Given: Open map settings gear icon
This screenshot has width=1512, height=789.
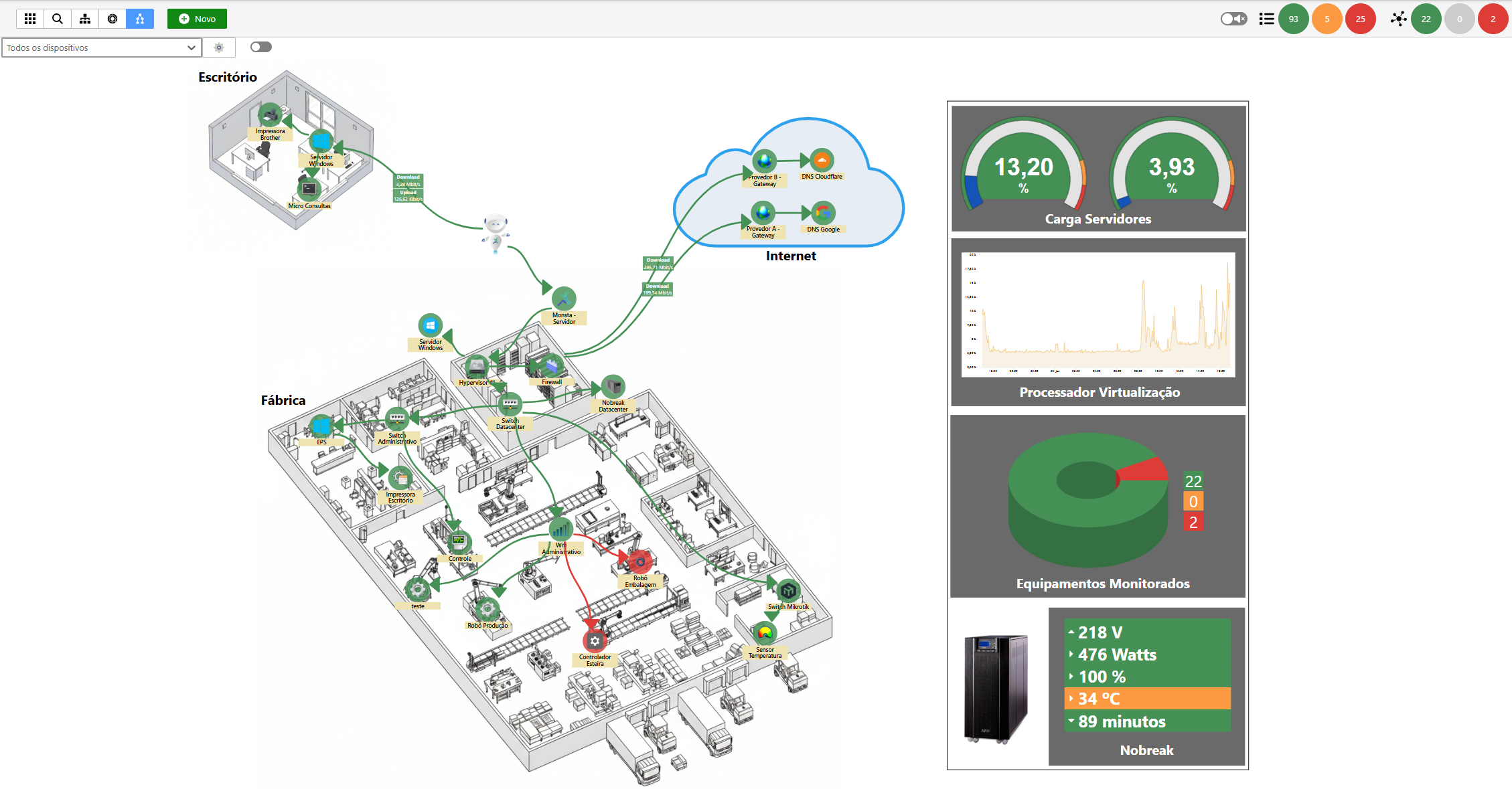Looking at the screenshot, I should point(219,48).
